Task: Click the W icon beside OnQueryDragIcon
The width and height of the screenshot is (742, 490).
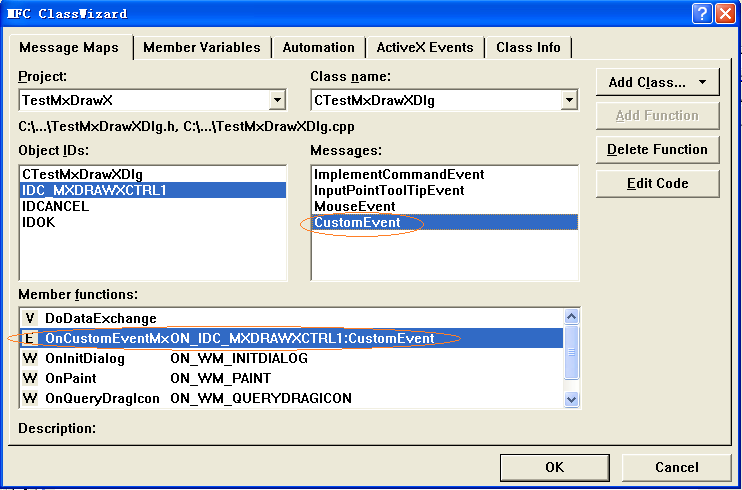Action: pyautogui.click(x=29, y=398)
